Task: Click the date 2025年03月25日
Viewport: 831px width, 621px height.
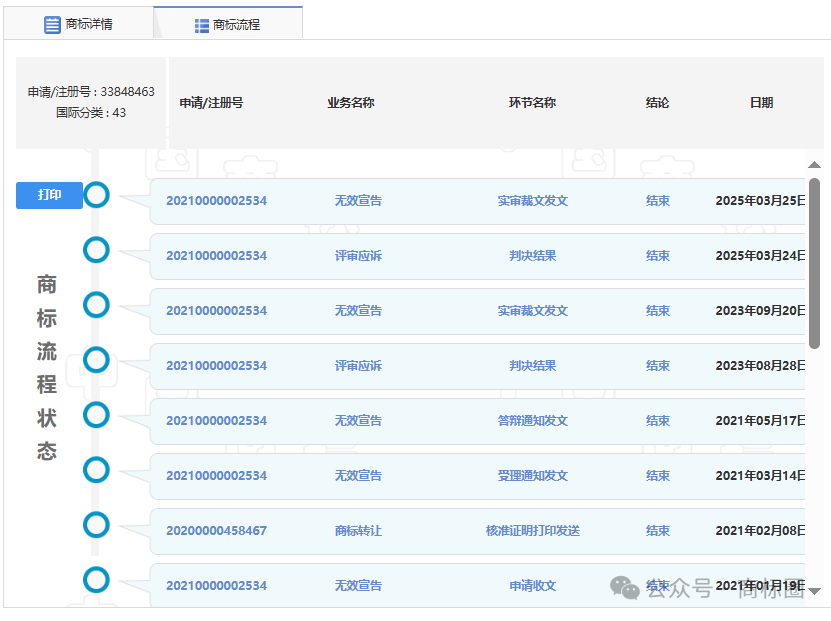Action: coord(760,201)
